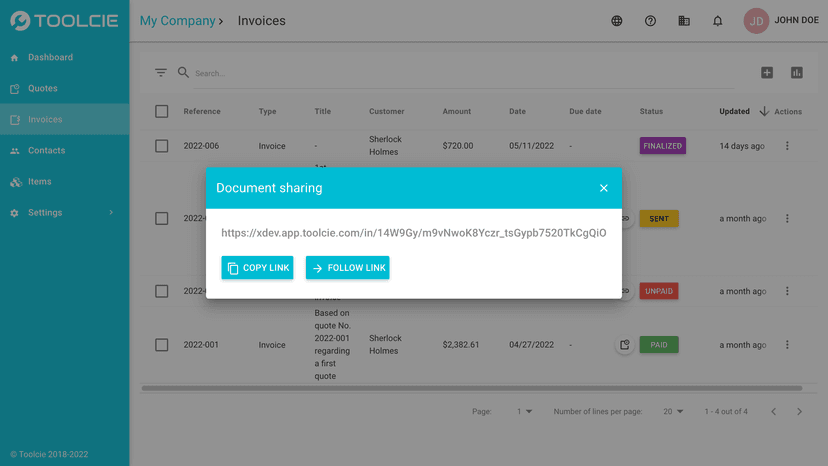Sort by Updated column arrow

click(x=764, y=111)
